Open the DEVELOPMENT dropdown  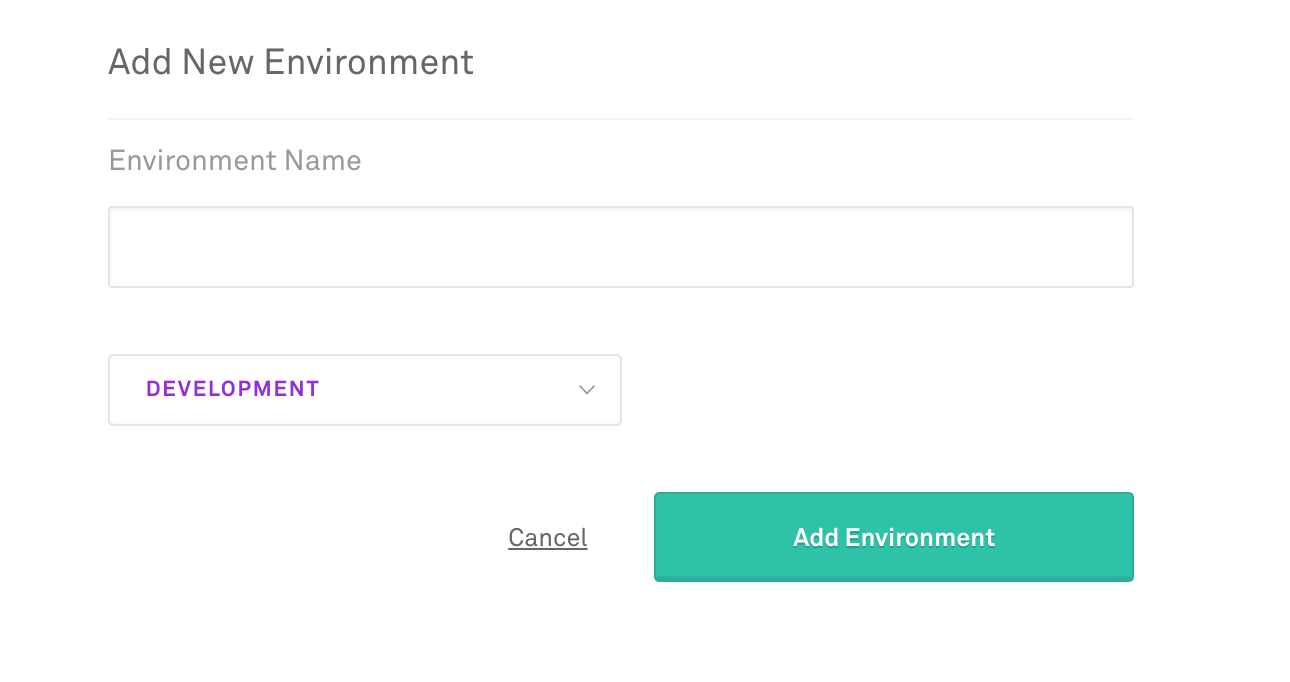pos(364,390)
